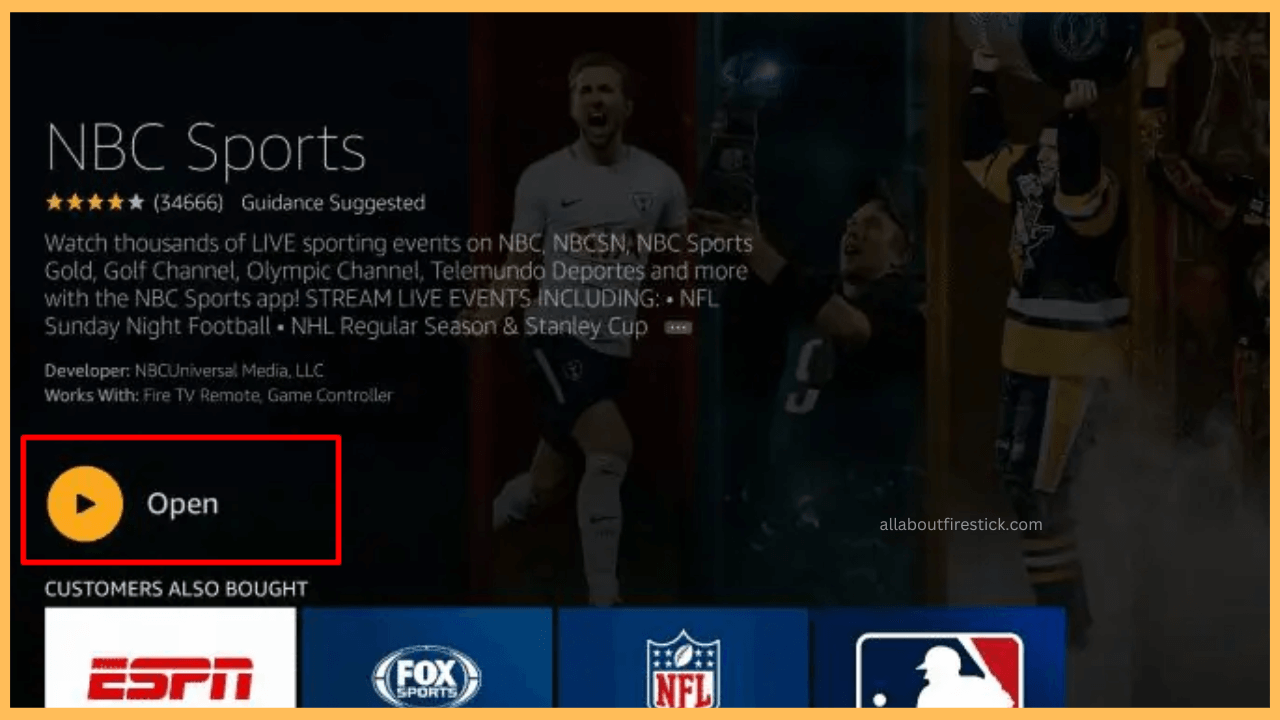Select the FOX Sports logo tile

click(426, 674)
